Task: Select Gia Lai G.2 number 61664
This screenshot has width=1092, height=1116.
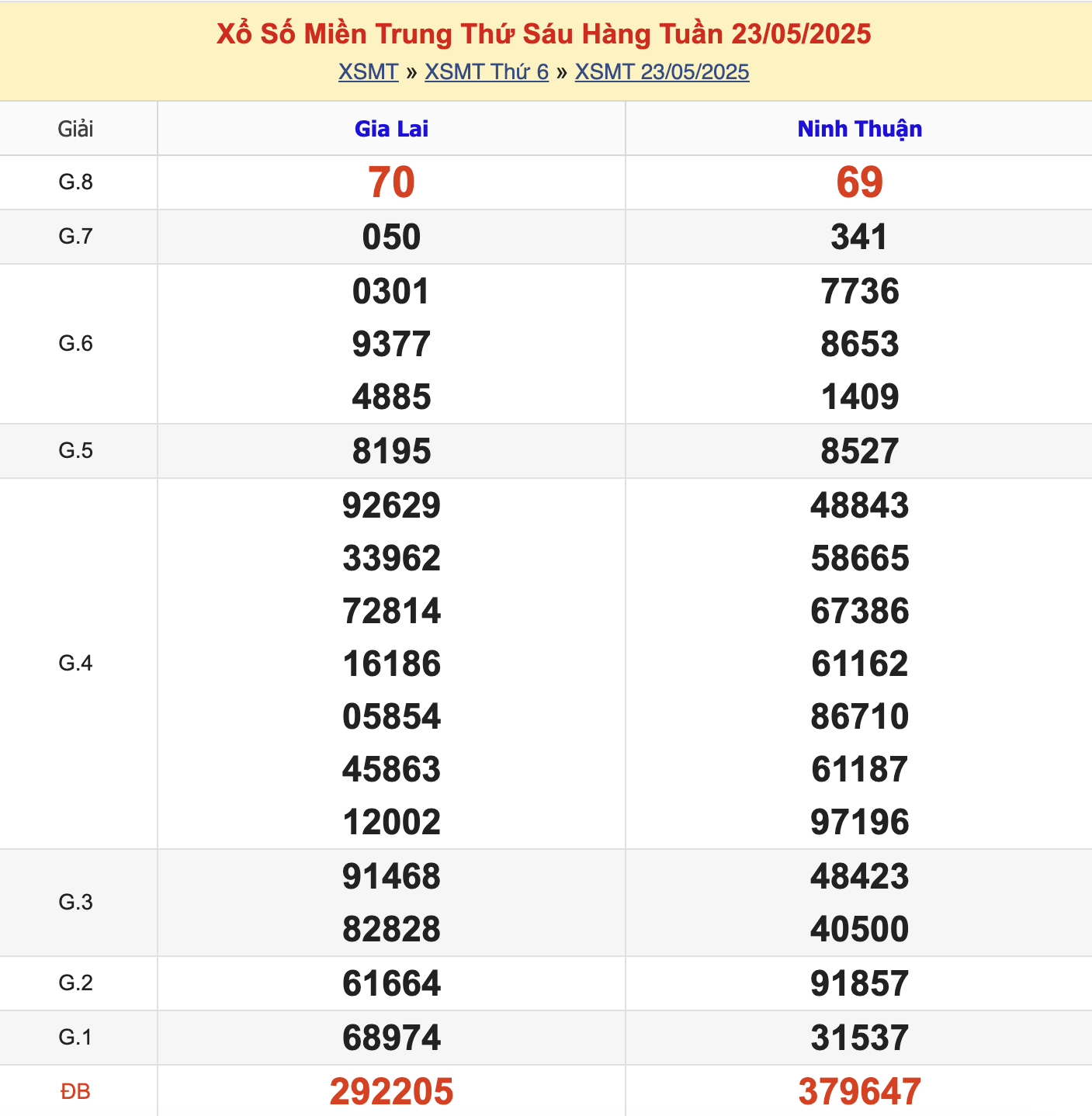Action: pos(391,983)
